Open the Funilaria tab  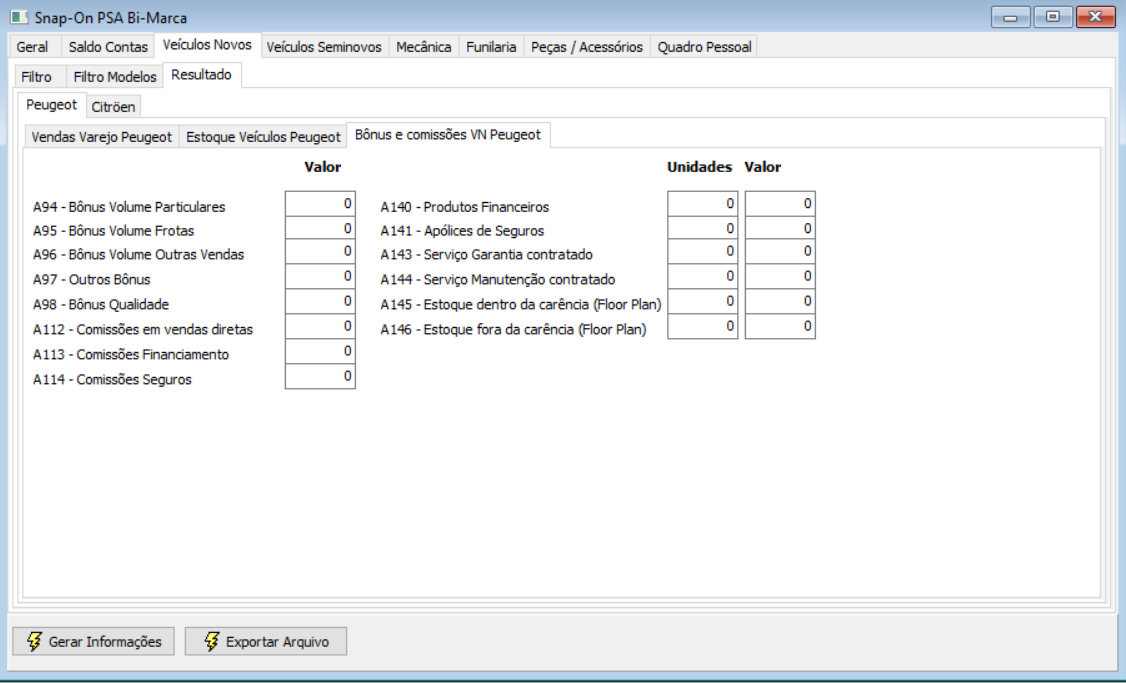(491, 47)
